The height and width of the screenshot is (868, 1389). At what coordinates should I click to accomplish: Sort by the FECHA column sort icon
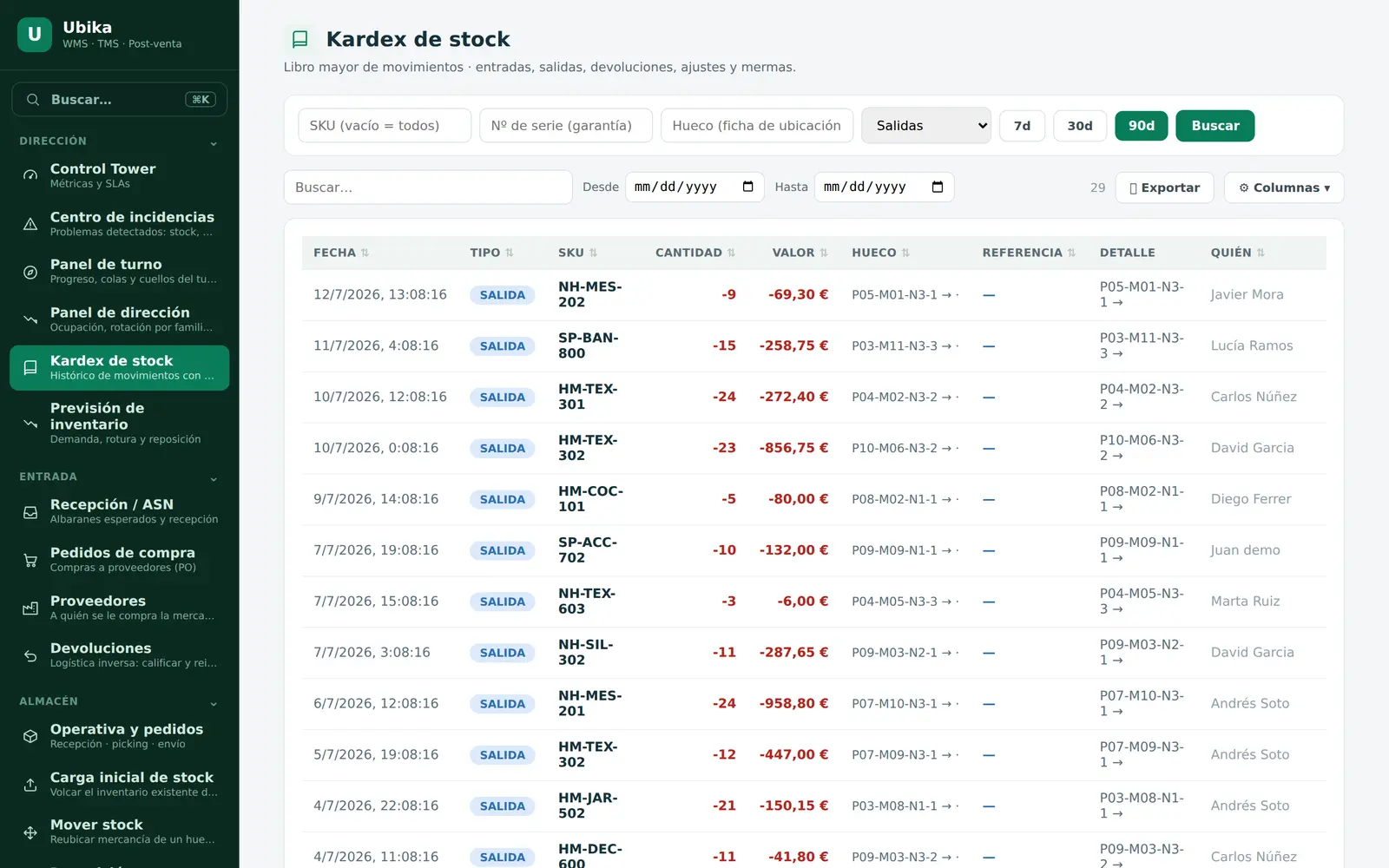coord(365,253)
